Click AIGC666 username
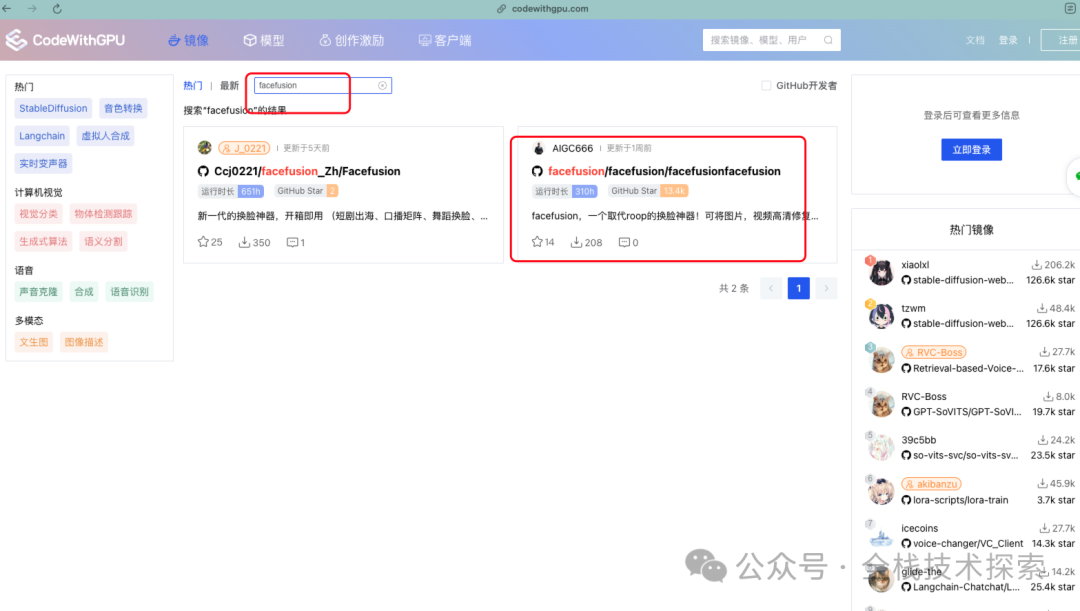The height and width of the screenshot is (611, 1080). click(572, 148)
